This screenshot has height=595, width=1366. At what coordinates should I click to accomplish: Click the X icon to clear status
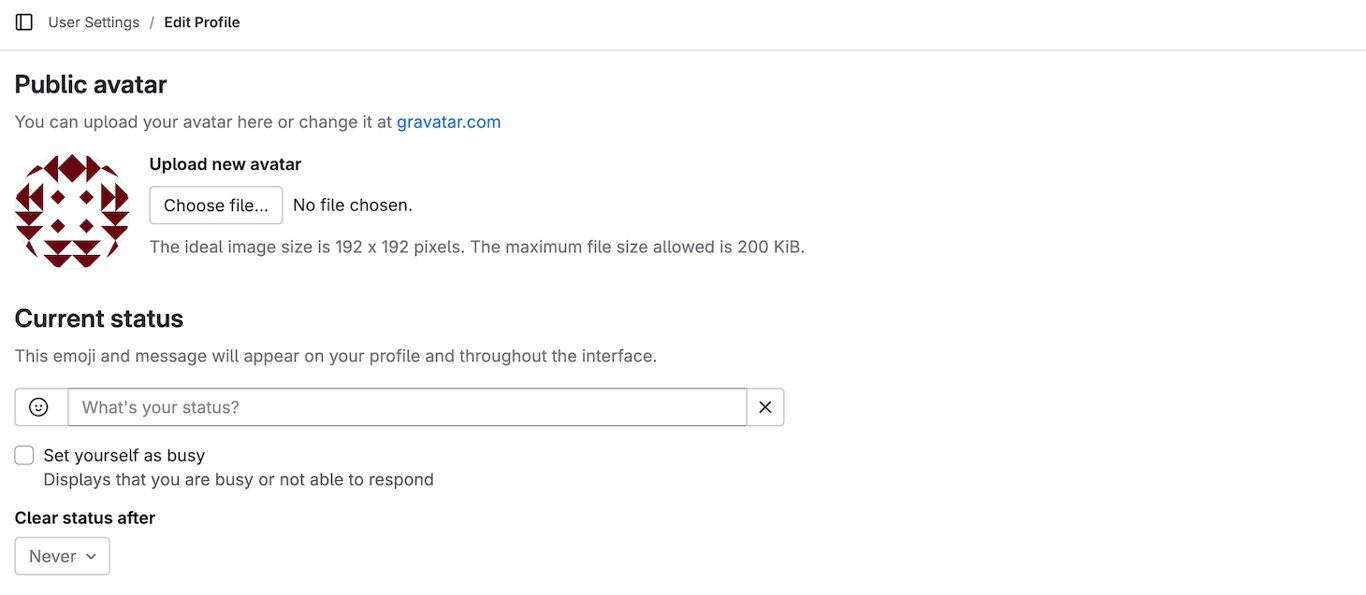point(765,407)
